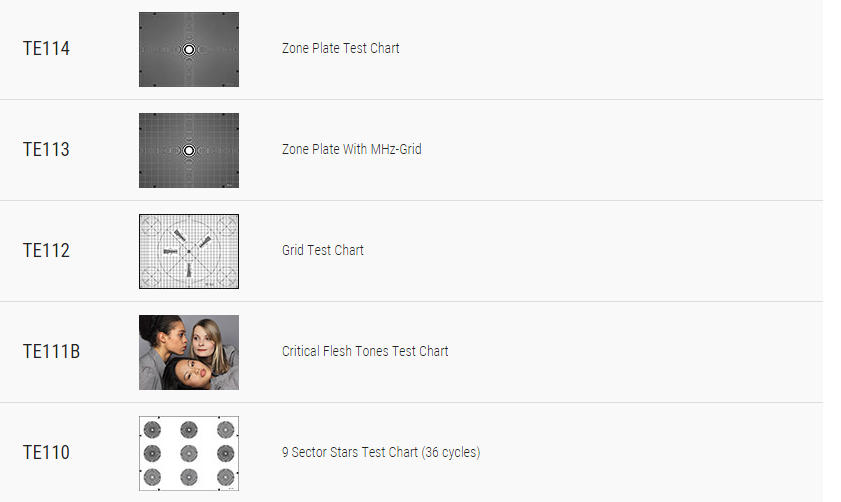Open Zone Plate With MHz-Grid link

[352, 149]
